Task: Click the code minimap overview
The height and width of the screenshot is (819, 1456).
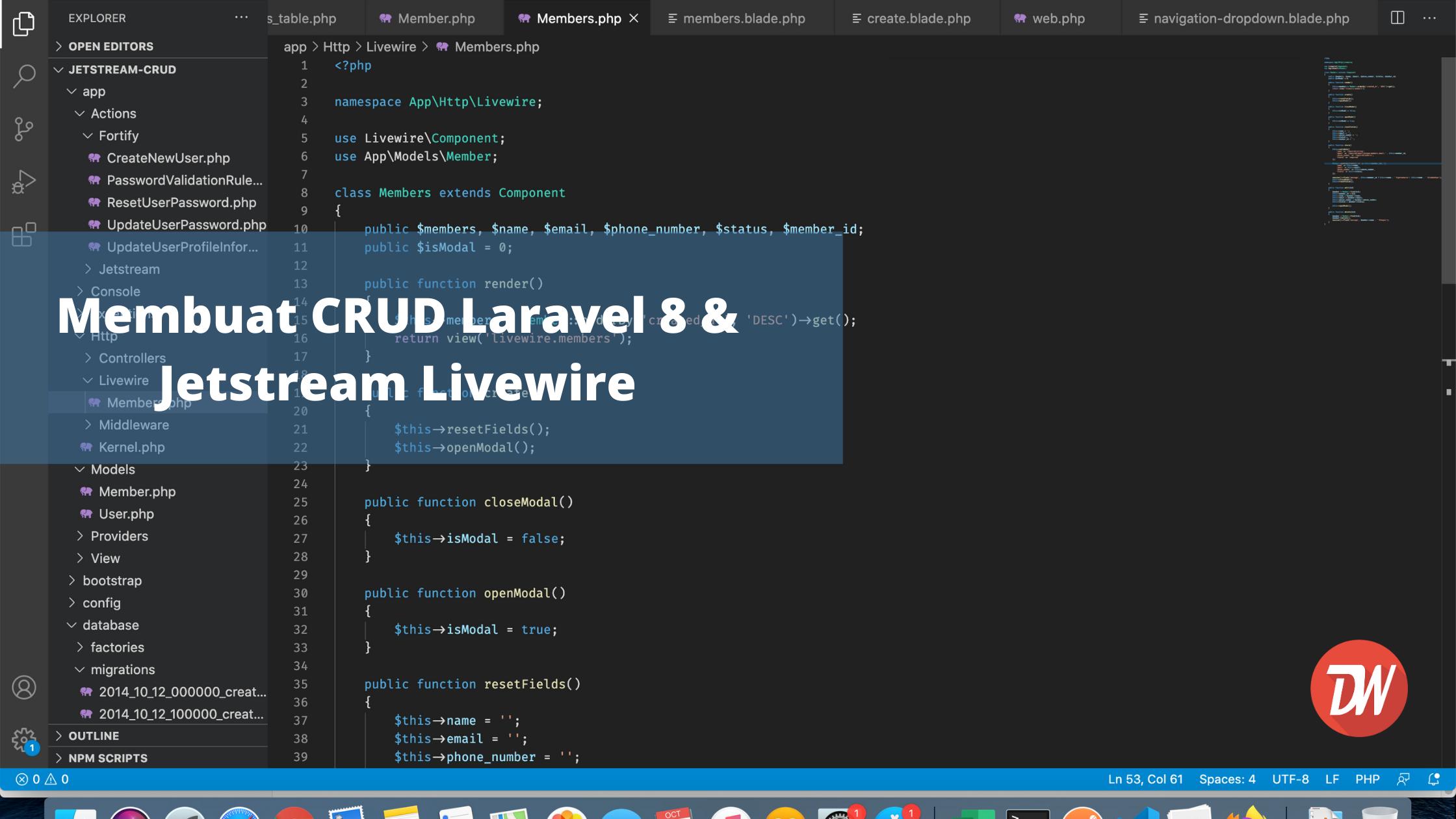Action: tap(1381, 142)
